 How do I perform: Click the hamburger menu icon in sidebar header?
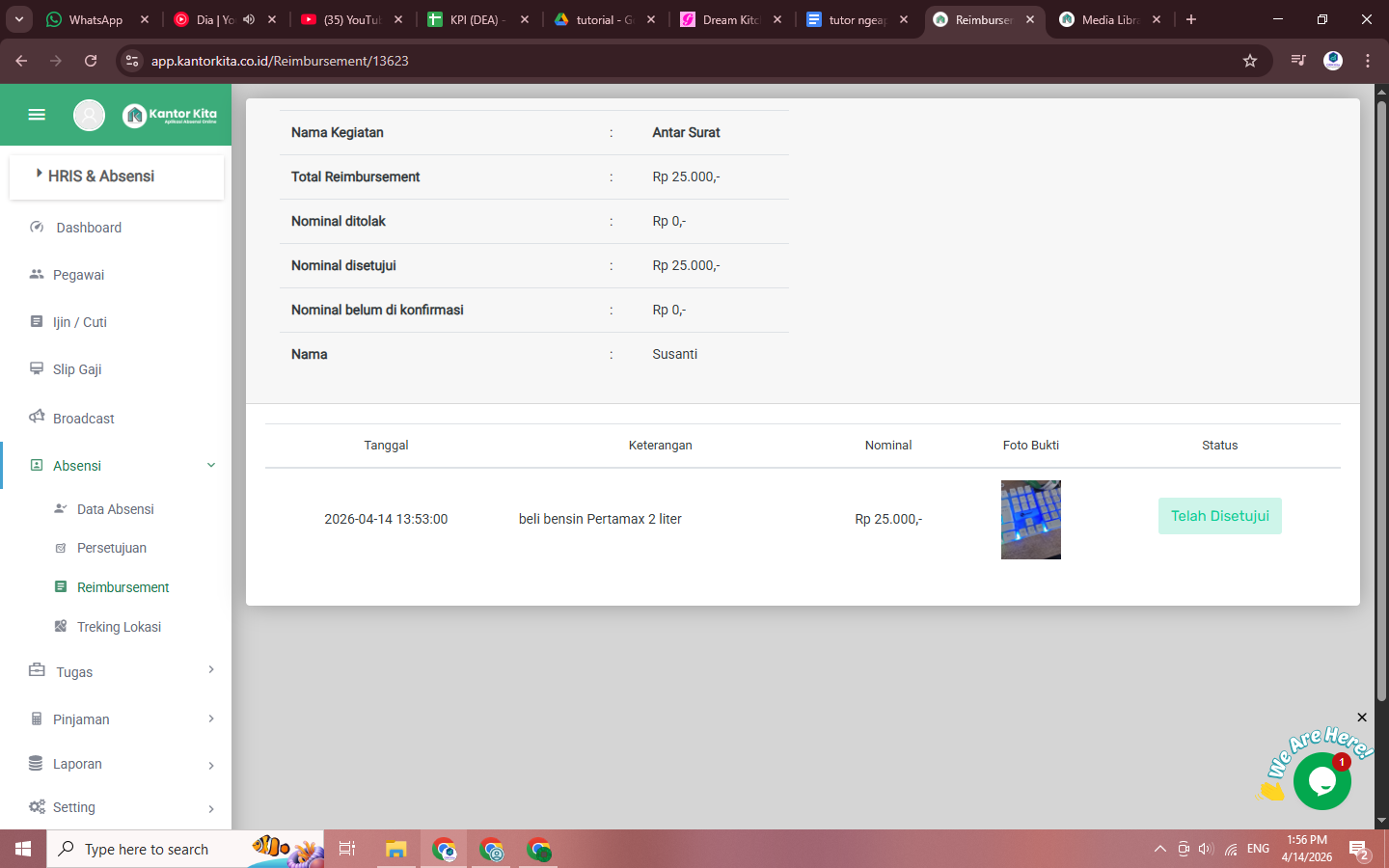(x=37, y=115)
